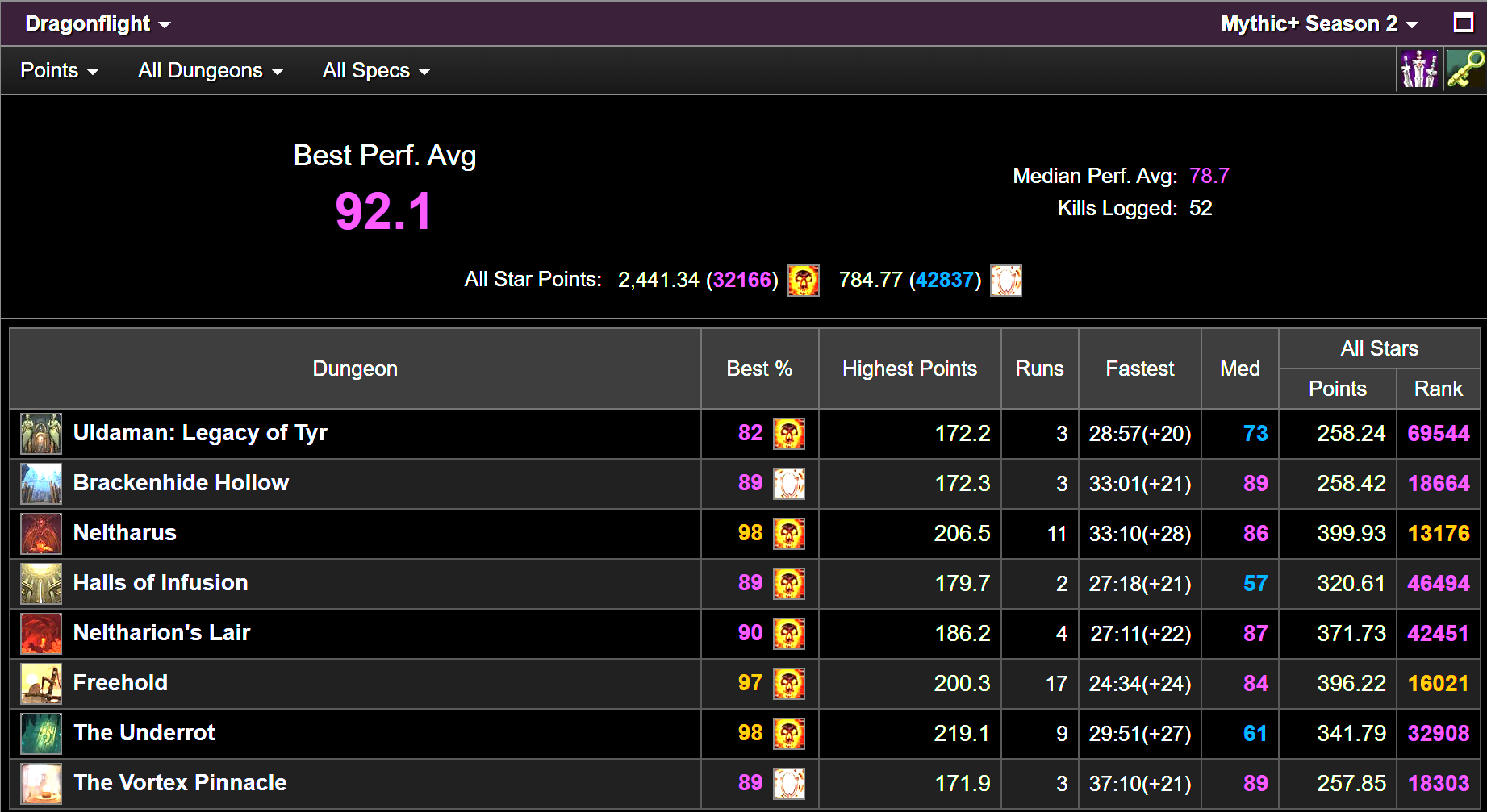Click the Halls of Infusion thumbnail icon
Image resolution: width=1487 pixels, height=812 pixels.
click(x=41, y=584)
